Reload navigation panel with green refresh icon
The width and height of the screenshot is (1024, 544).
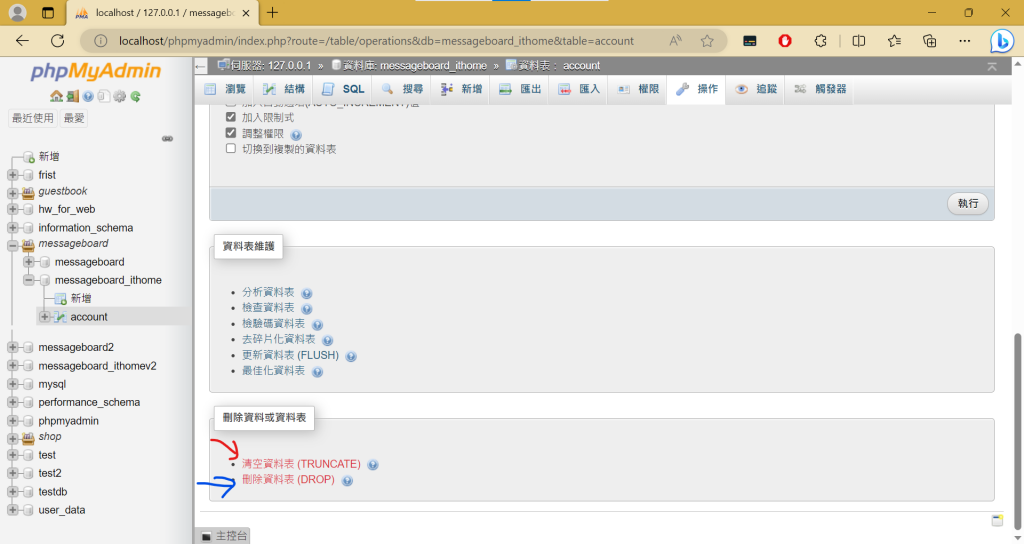click(135, 97)
